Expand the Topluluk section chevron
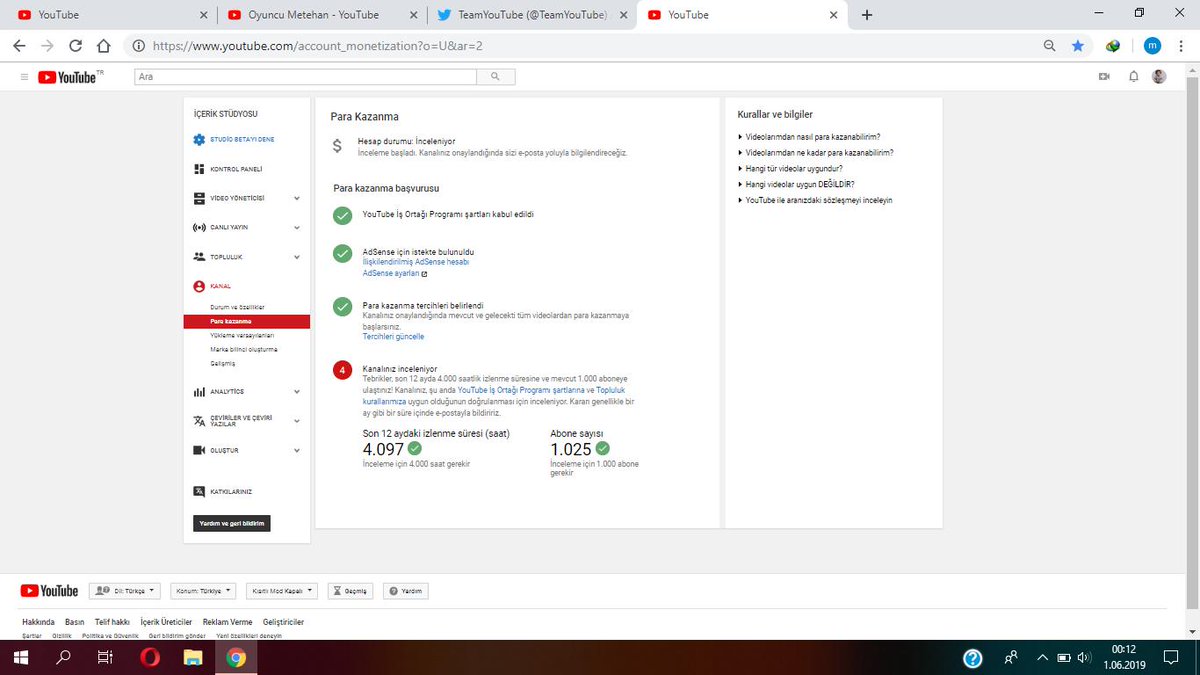 [x=297, y=257]
